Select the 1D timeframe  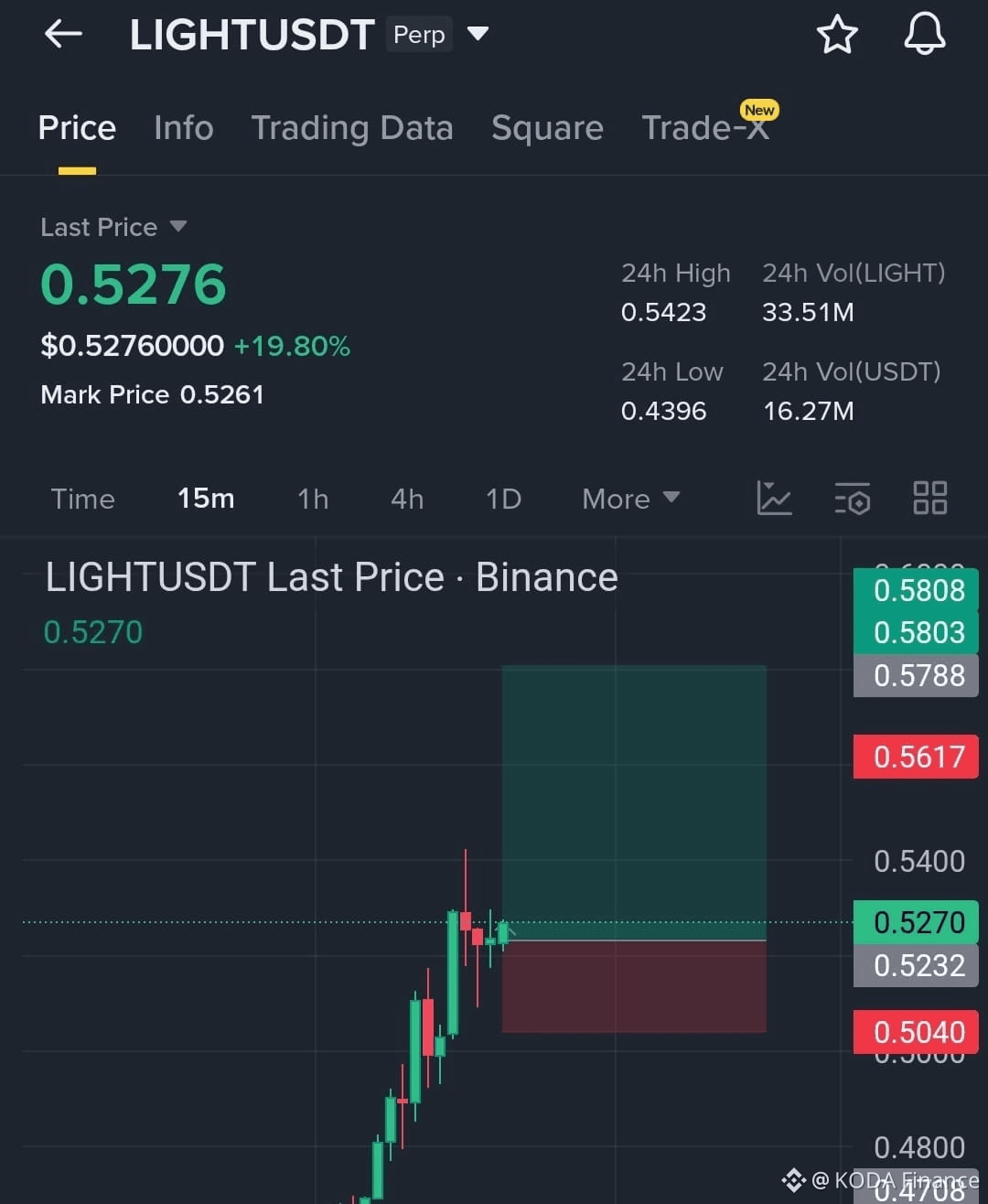coord(503,499)
